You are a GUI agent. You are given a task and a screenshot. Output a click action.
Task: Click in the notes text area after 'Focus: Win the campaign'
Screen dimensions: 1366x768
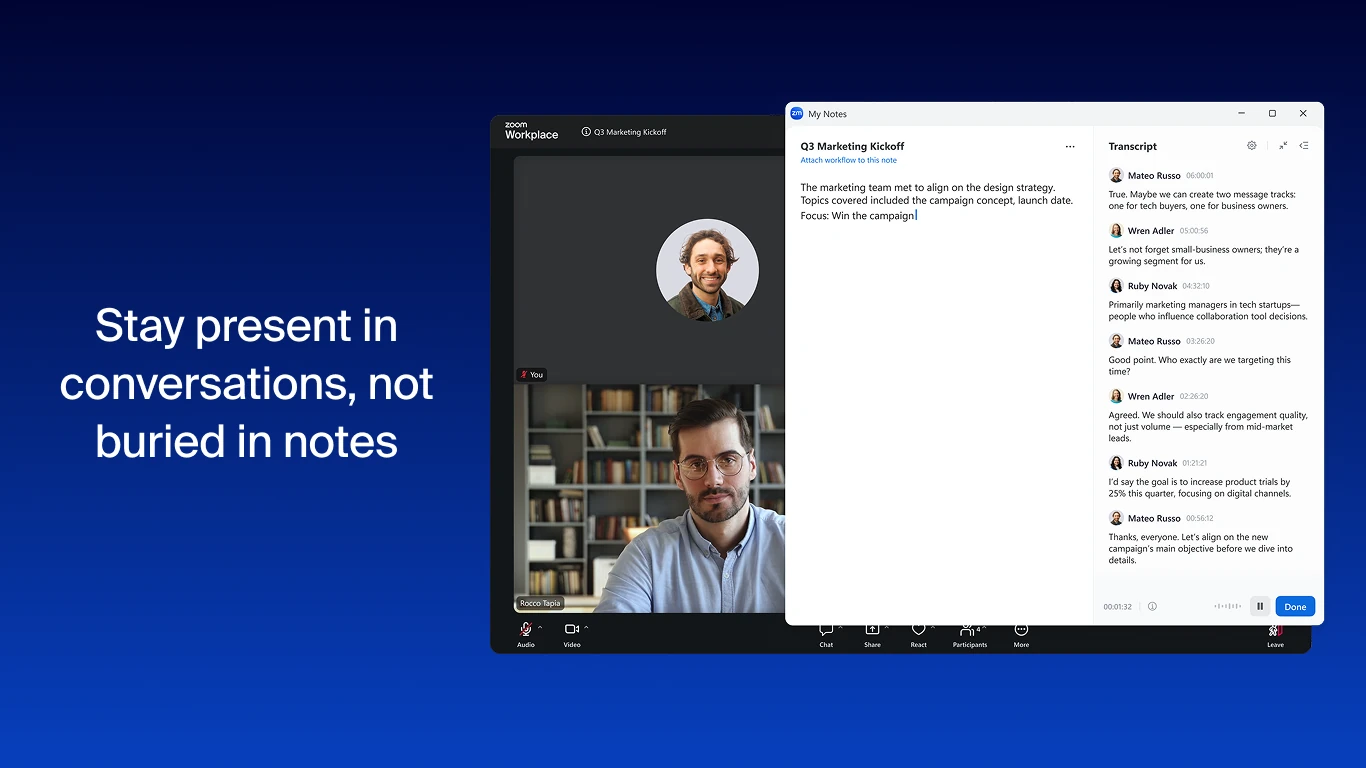pos(917,216)
